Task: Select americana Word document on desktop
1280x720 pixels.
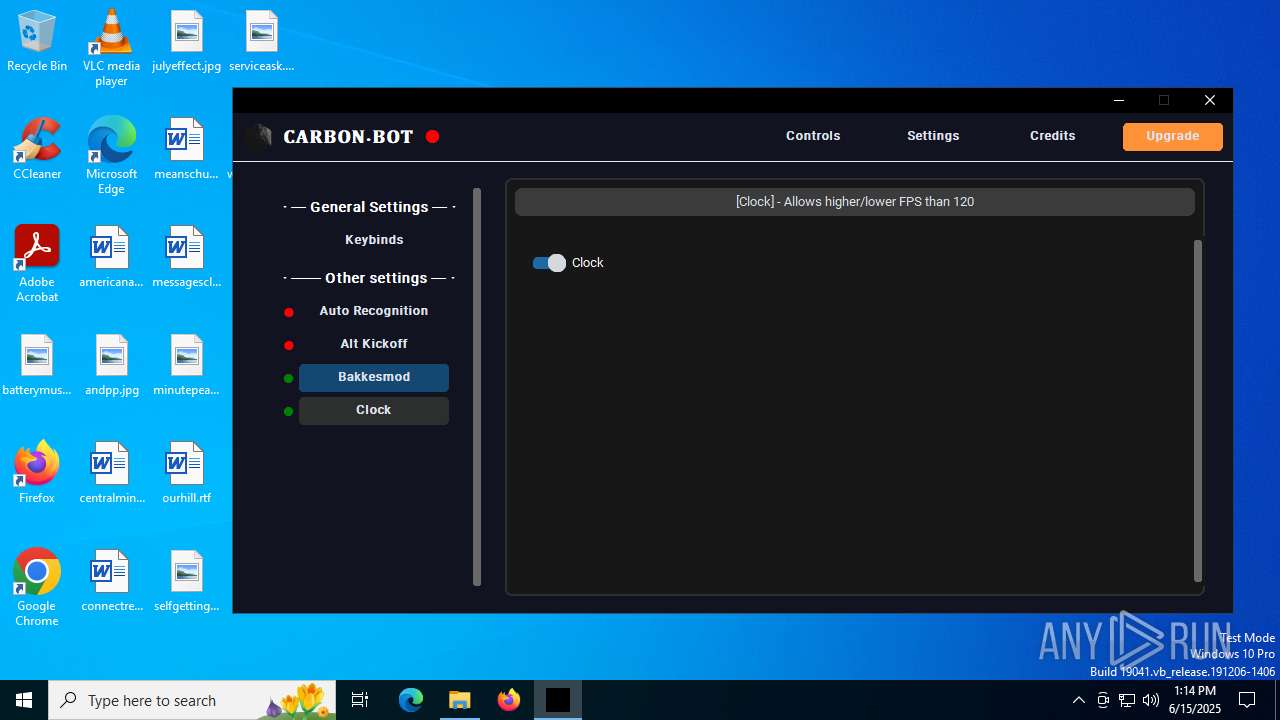Action: [x=111, y=258]
